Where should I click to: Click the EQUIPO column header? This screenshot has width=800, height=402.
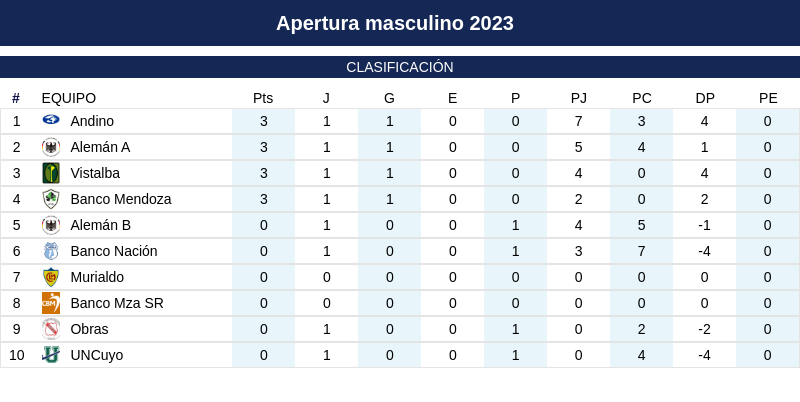(69, 98)
